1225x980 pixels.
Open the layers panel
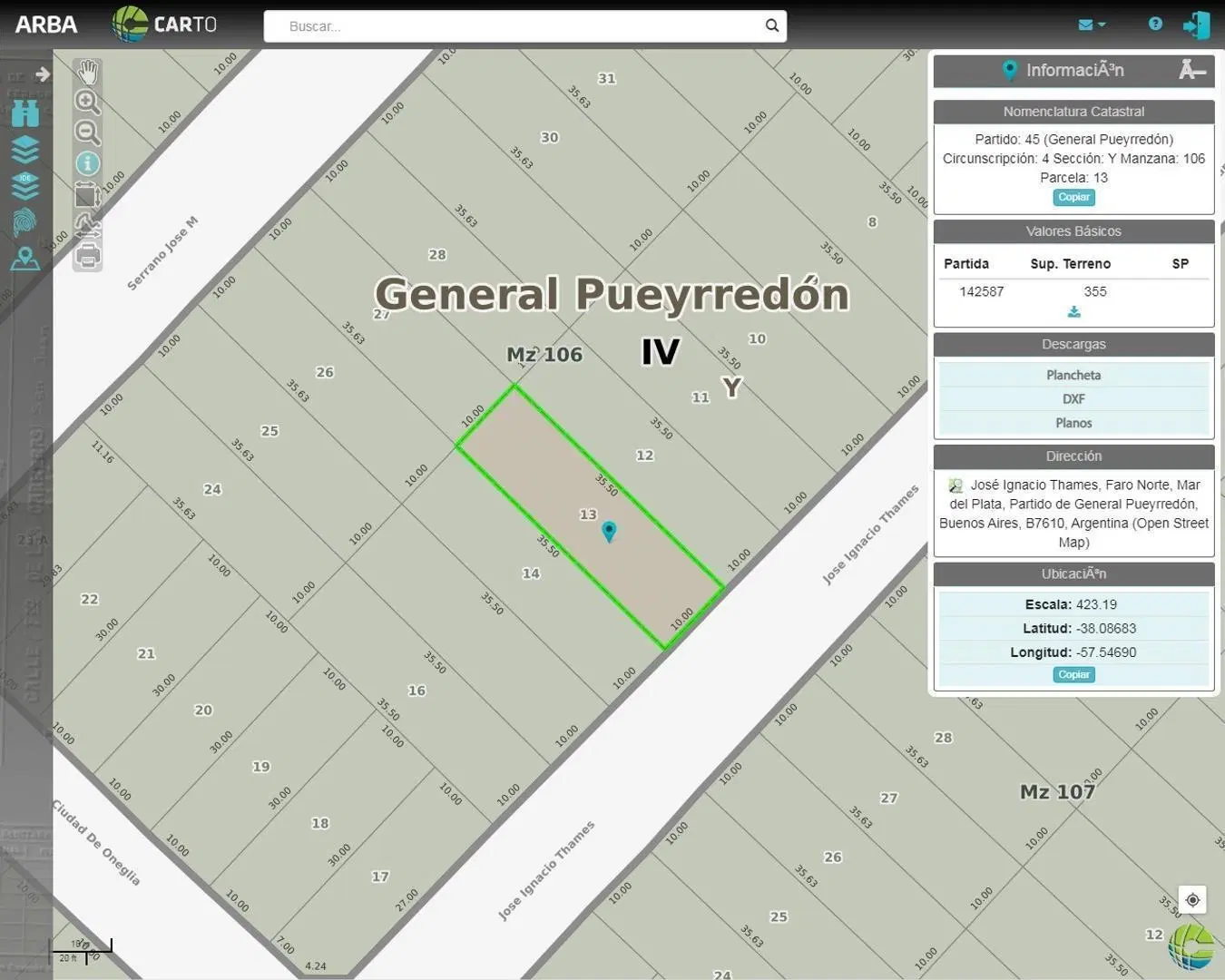(25, 150)
